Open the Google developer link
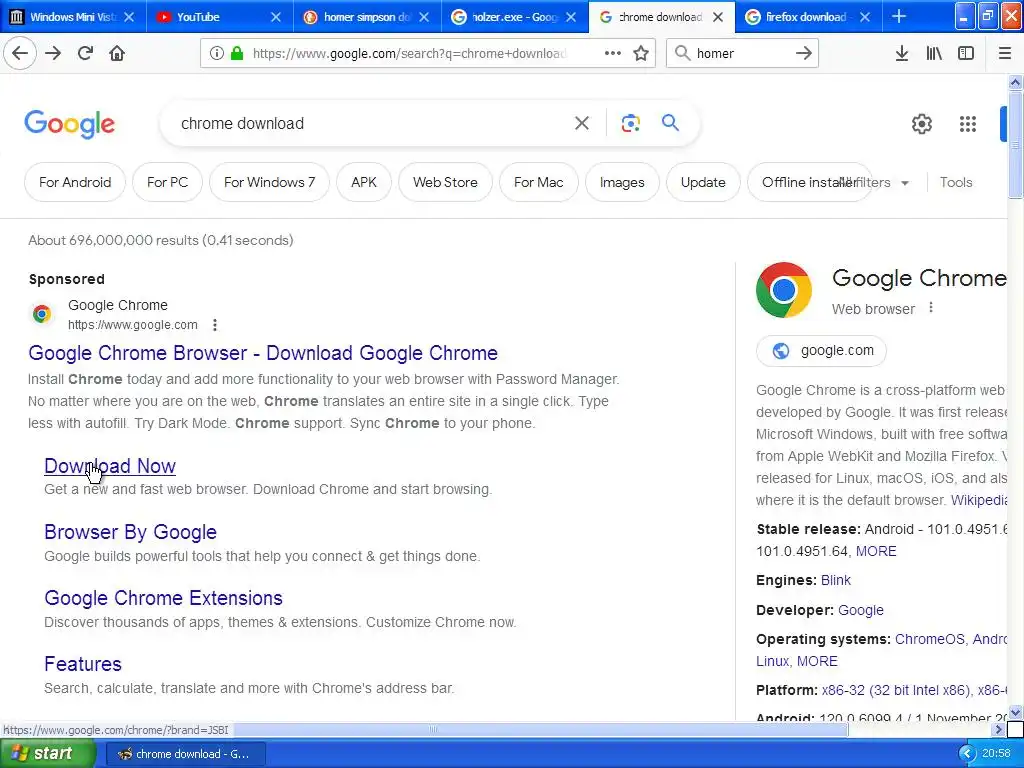 (861, 610)
